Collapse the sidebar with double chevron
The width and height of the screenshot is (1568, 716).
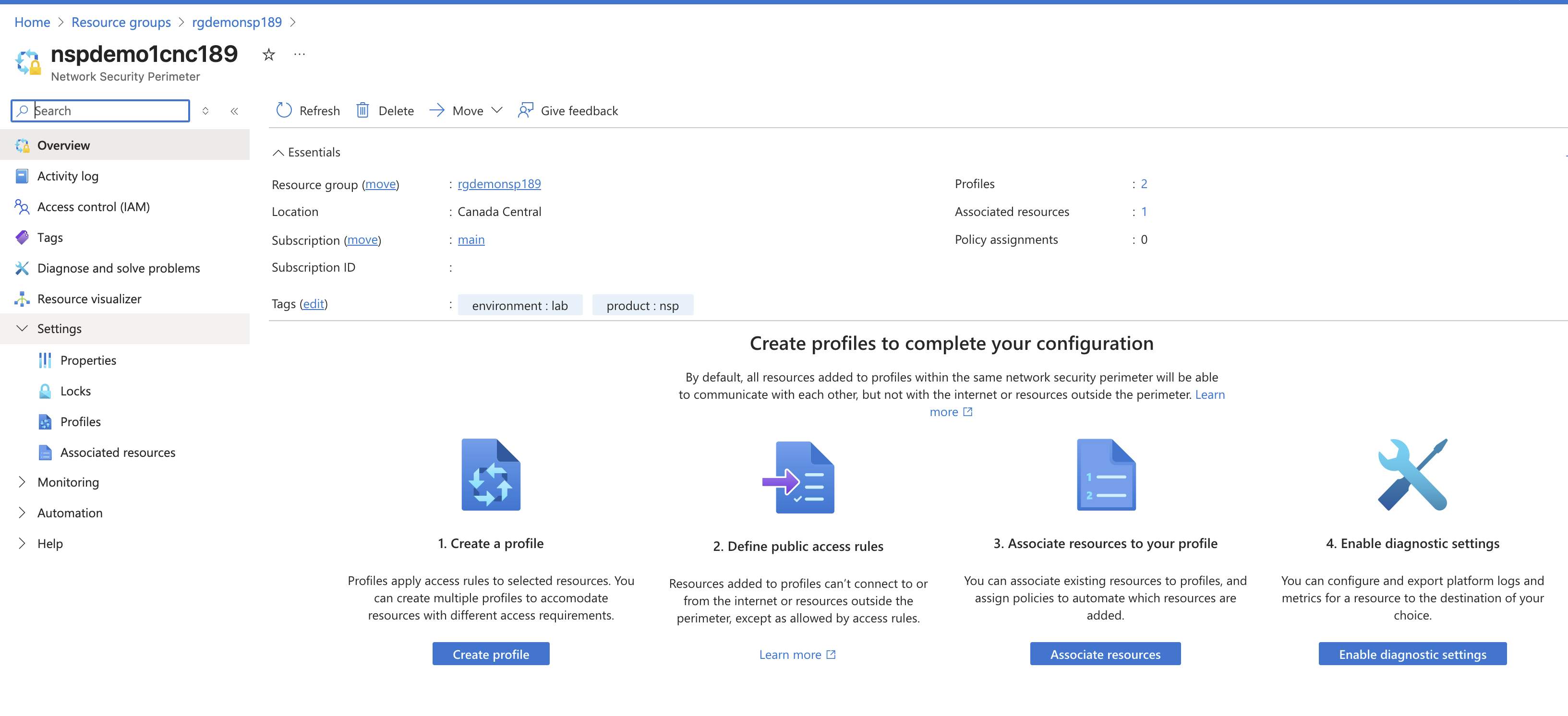[234, 111]
